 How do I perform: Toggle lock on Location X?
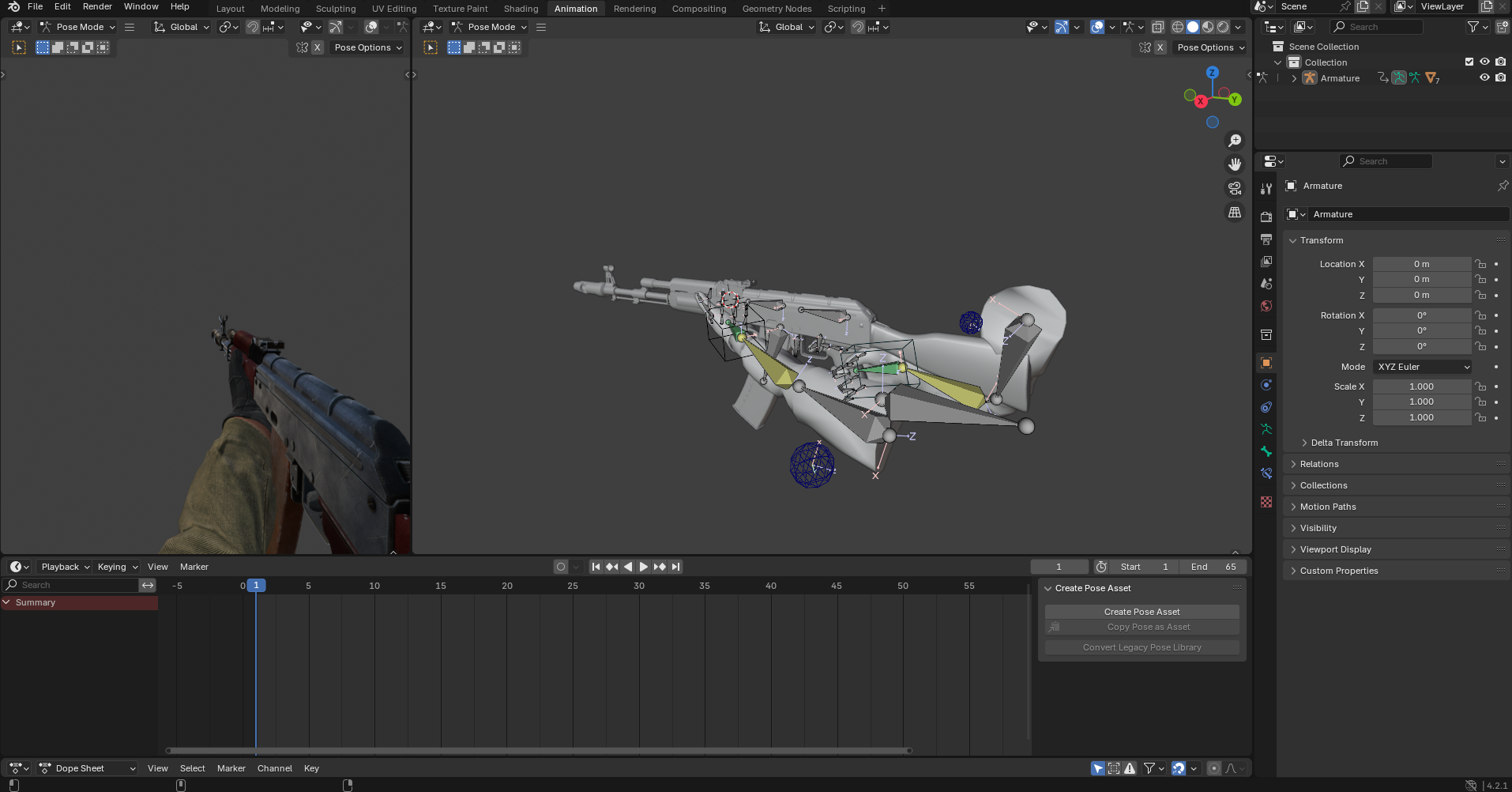click(x=1481, y=264)
